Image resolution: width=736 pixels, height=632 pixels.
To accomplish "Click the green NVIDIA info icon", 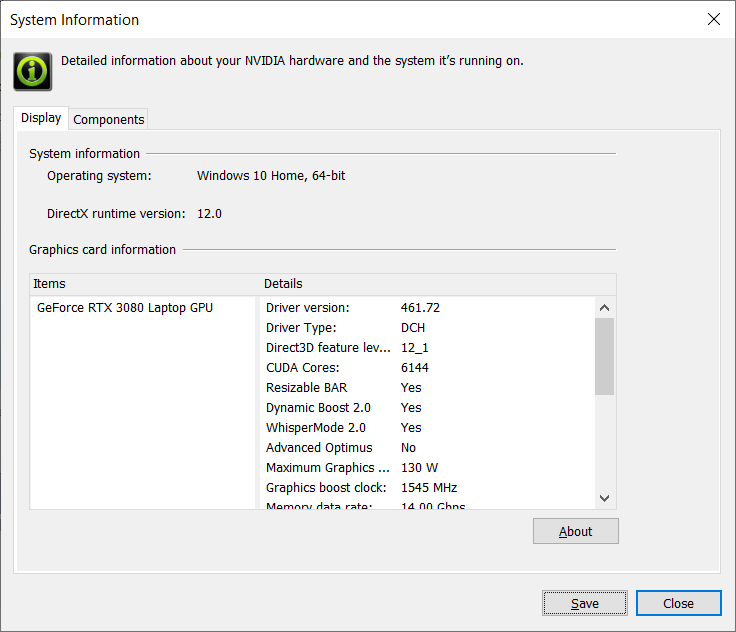I will coord(32,71).
